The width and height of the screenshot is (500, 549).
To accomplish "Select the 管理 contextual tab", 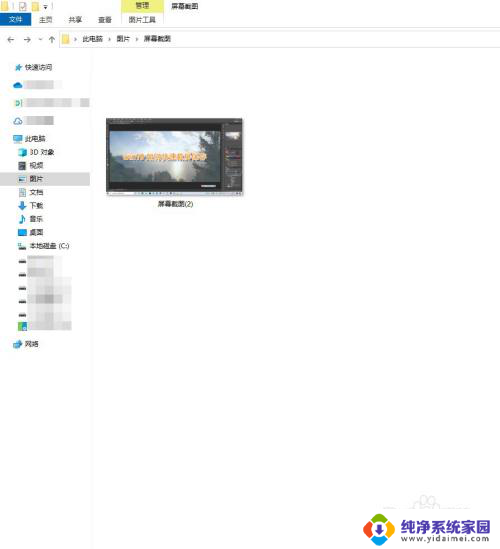I will coord(142,6).
